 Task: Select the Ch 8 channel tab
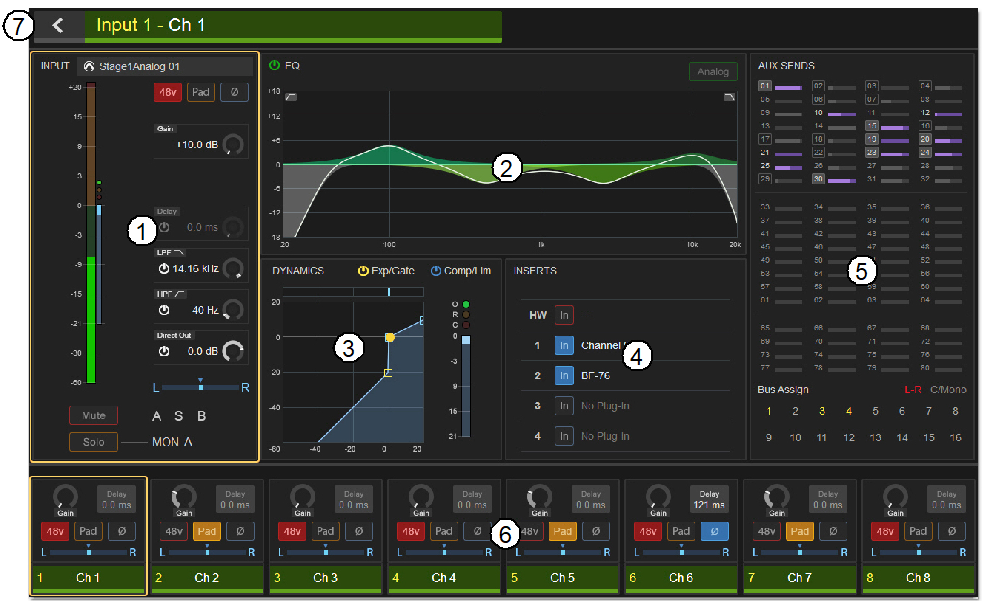click(x=917, y=578)
